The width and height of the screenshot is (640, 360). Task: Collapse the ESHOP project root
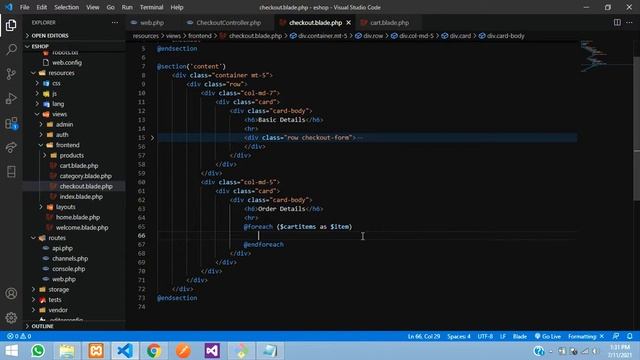(40, 46)
